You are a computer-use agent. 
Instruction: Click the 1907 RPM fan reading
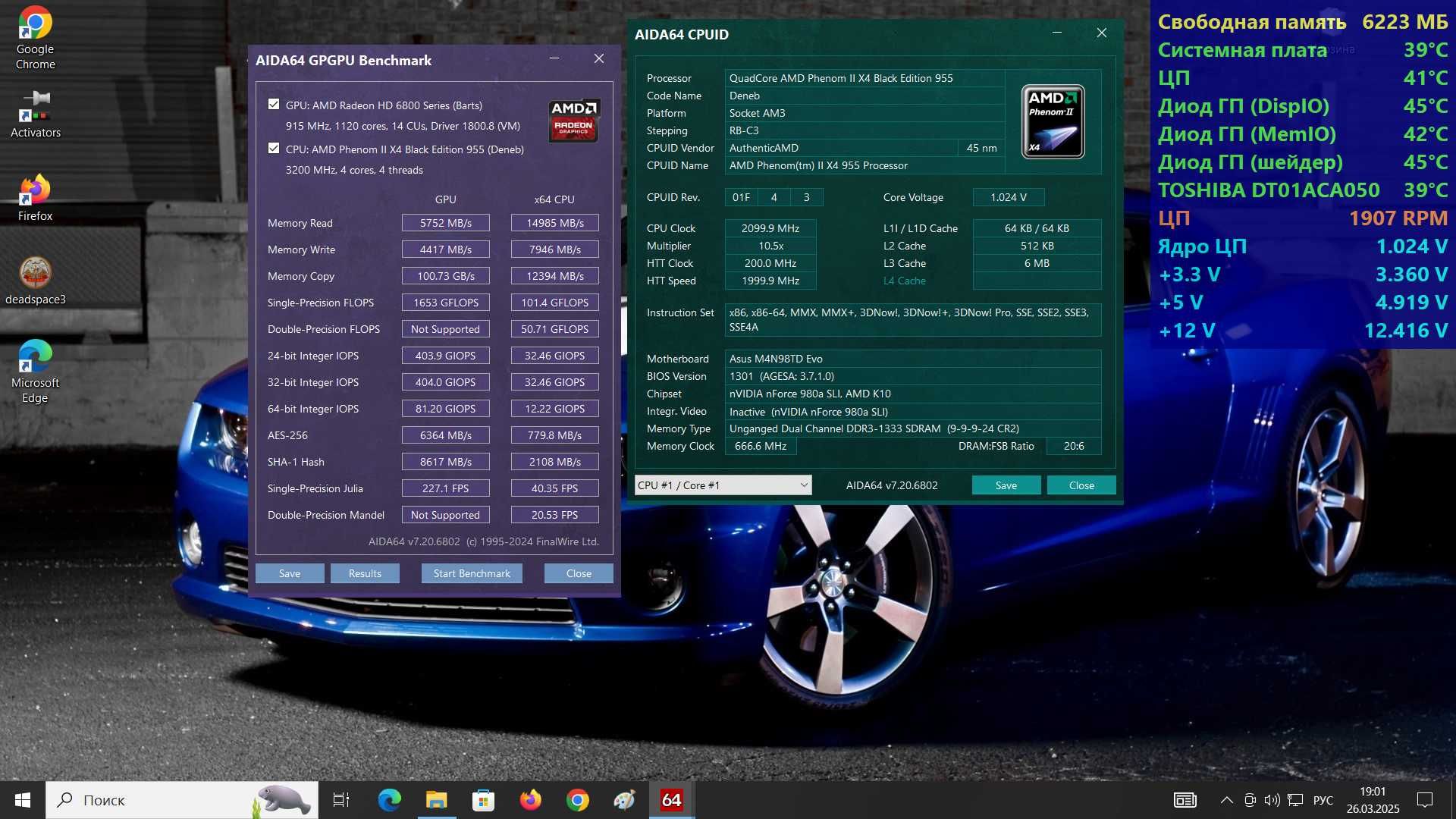[1398, 218]
